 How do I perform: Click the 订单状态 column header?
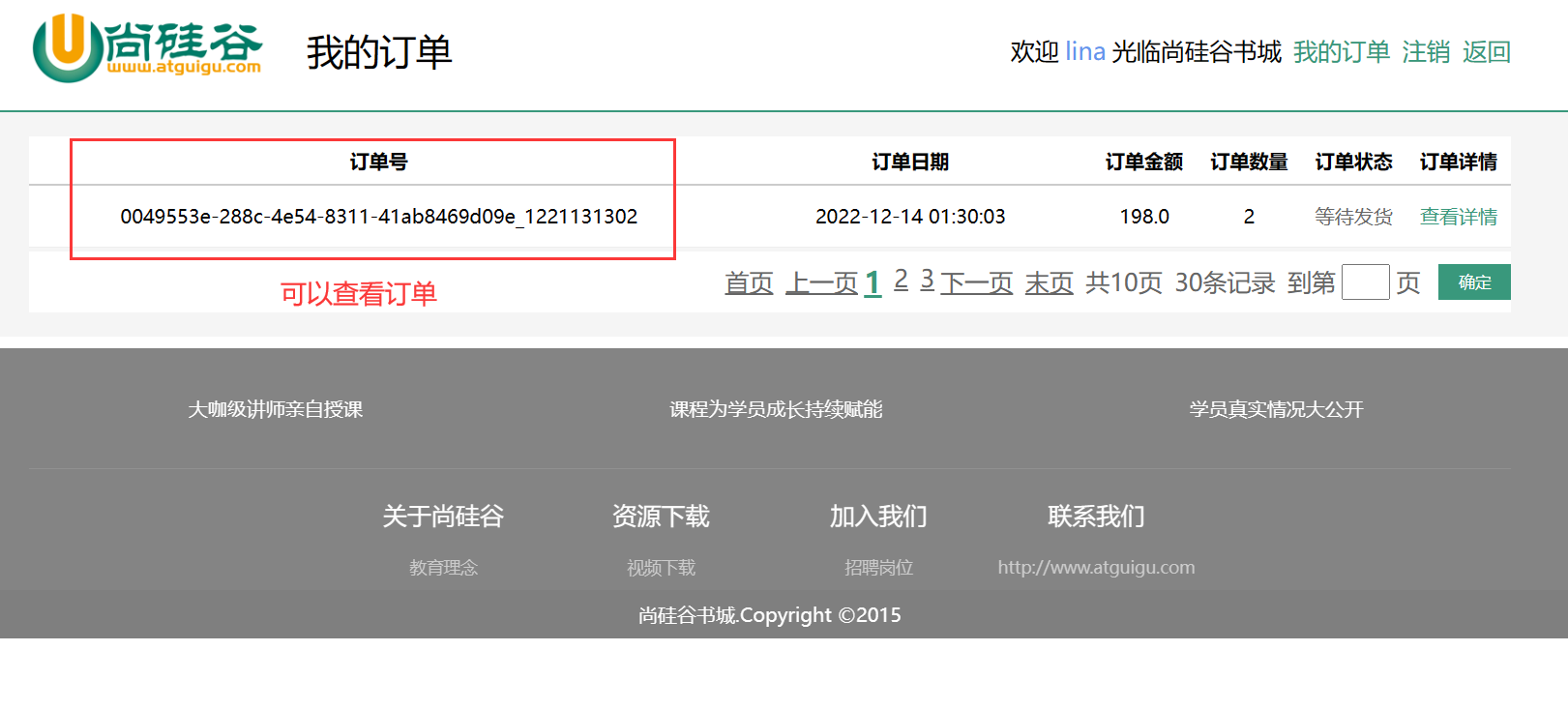point(1353,162)
